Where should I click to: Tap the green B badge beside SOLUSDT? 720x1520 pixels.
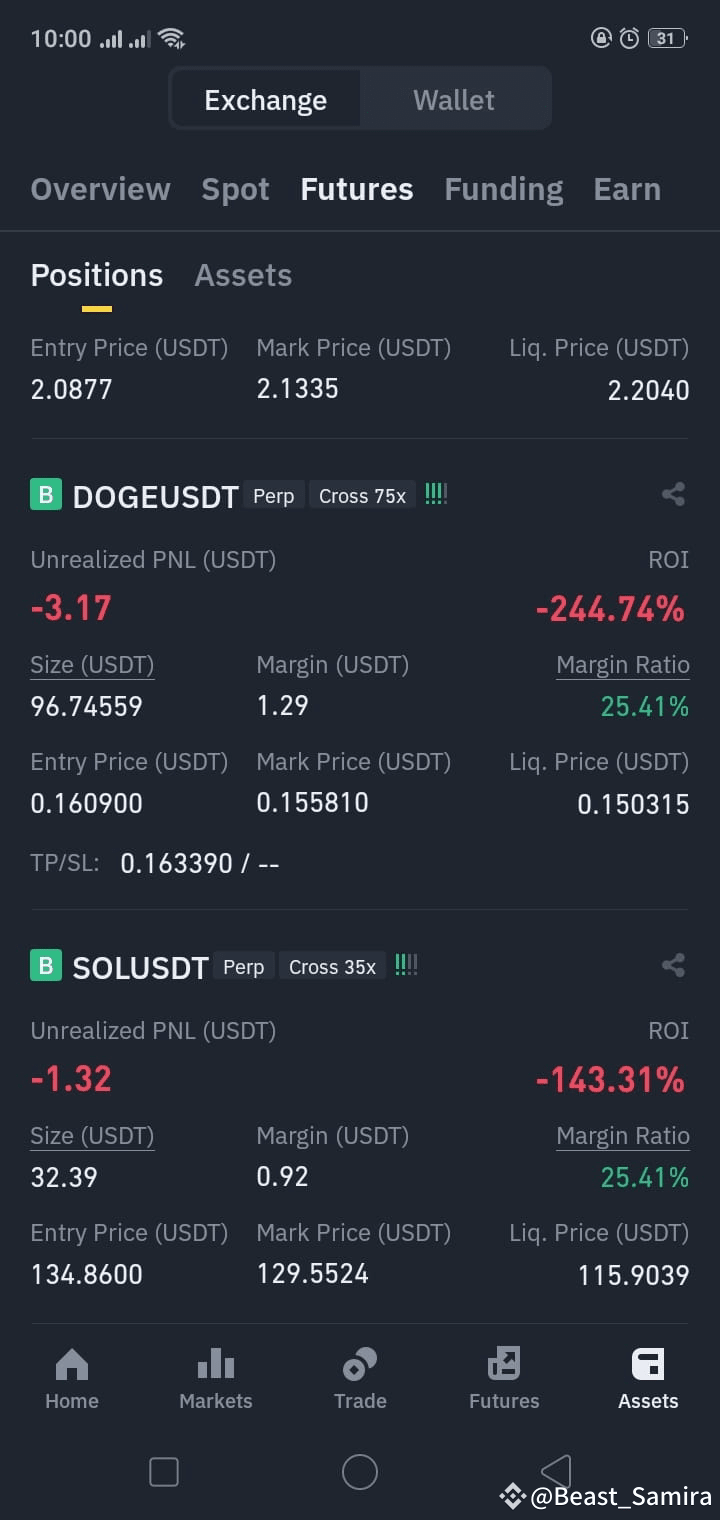click(x=46, y=966)
